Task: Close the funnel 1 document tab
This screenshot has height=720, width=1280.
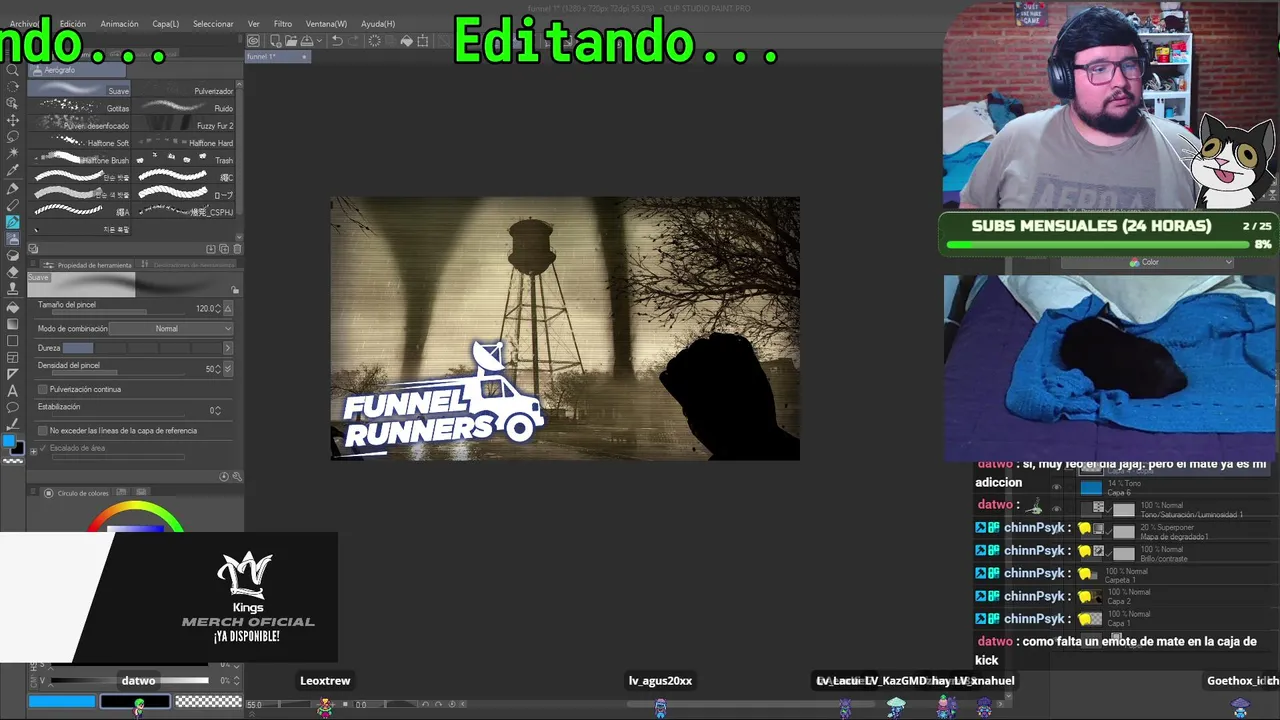Action: [305, 57]
